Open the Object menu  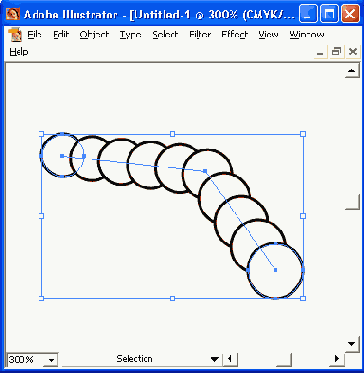point(94,35)
